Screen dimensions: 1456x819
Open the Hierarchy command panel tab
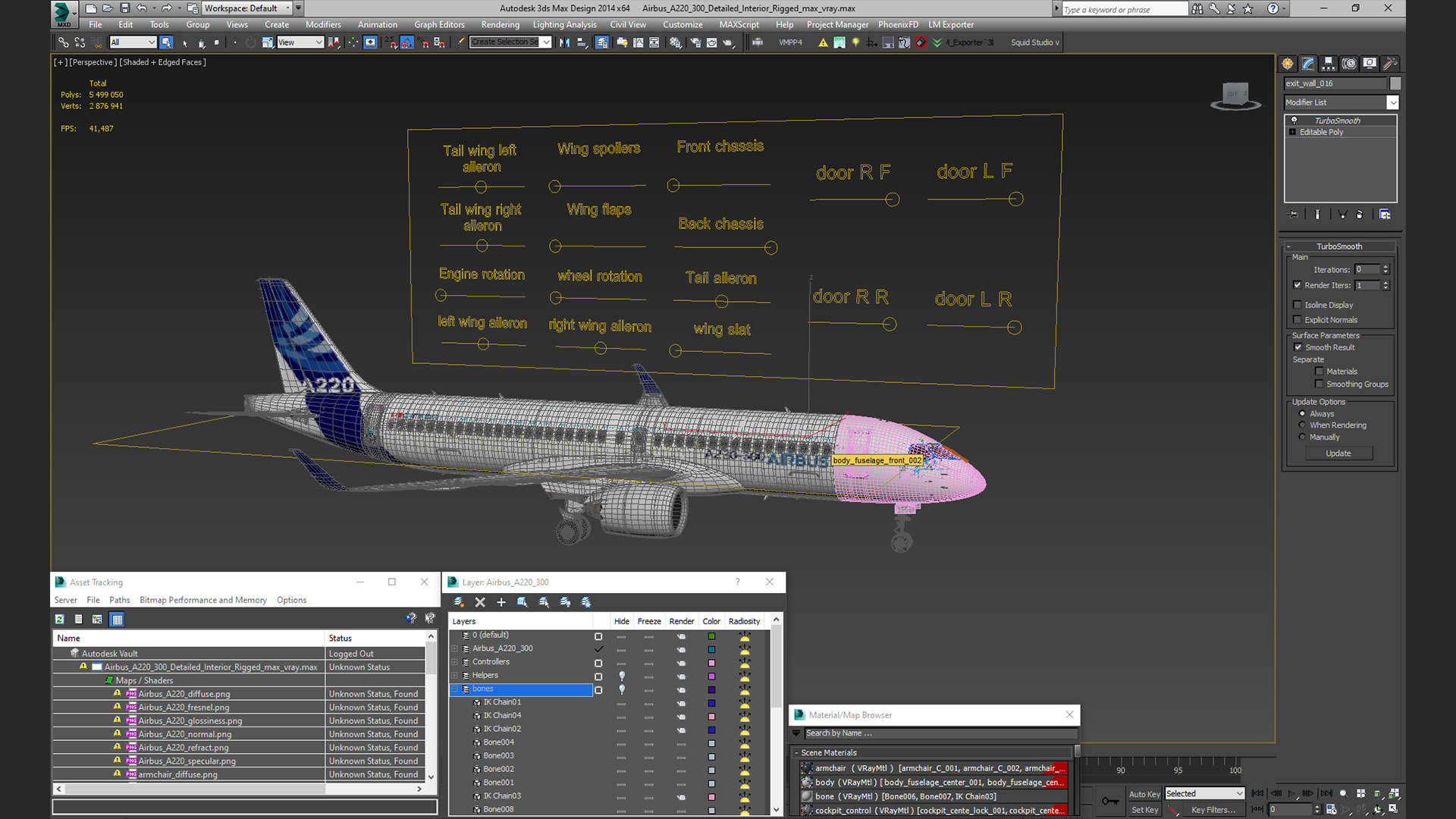point(1329,64)
